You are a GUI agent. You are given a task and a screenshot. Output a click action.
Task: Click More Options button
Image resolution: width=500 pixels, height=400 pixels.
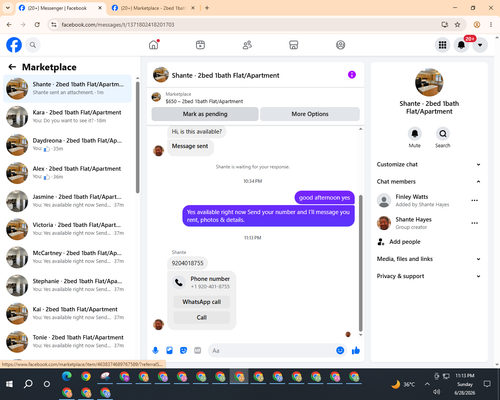click(310, 114)
